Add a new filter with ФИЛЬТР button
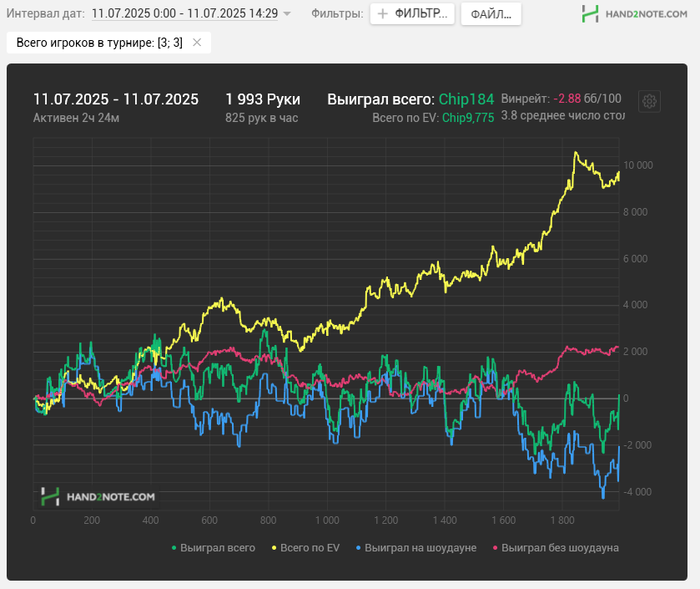The height and width of the screenshot is (589, 700). point(412,14)
